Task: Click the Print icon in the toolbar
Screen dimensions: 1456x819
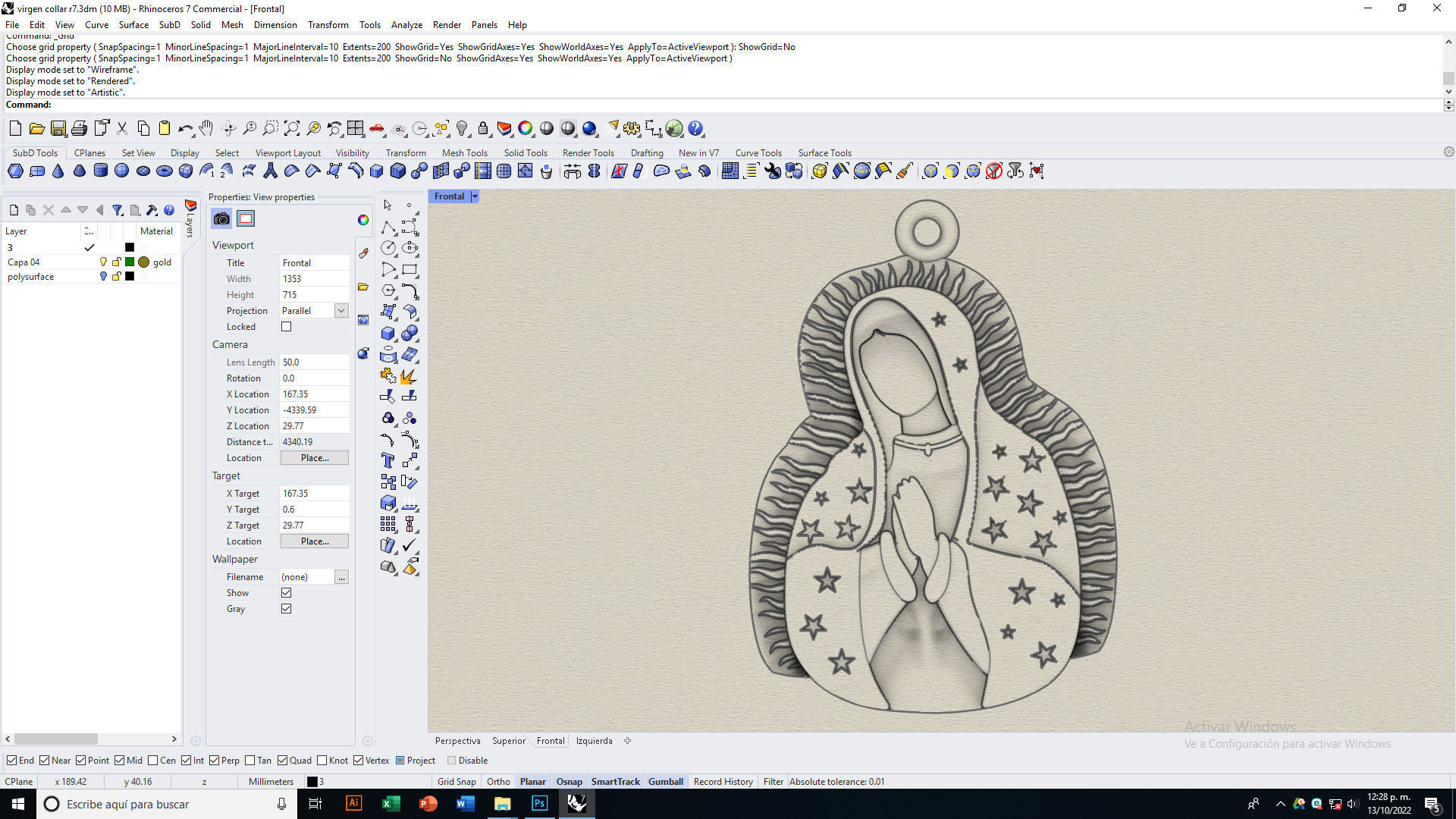Action: click(x=79, y=129)
